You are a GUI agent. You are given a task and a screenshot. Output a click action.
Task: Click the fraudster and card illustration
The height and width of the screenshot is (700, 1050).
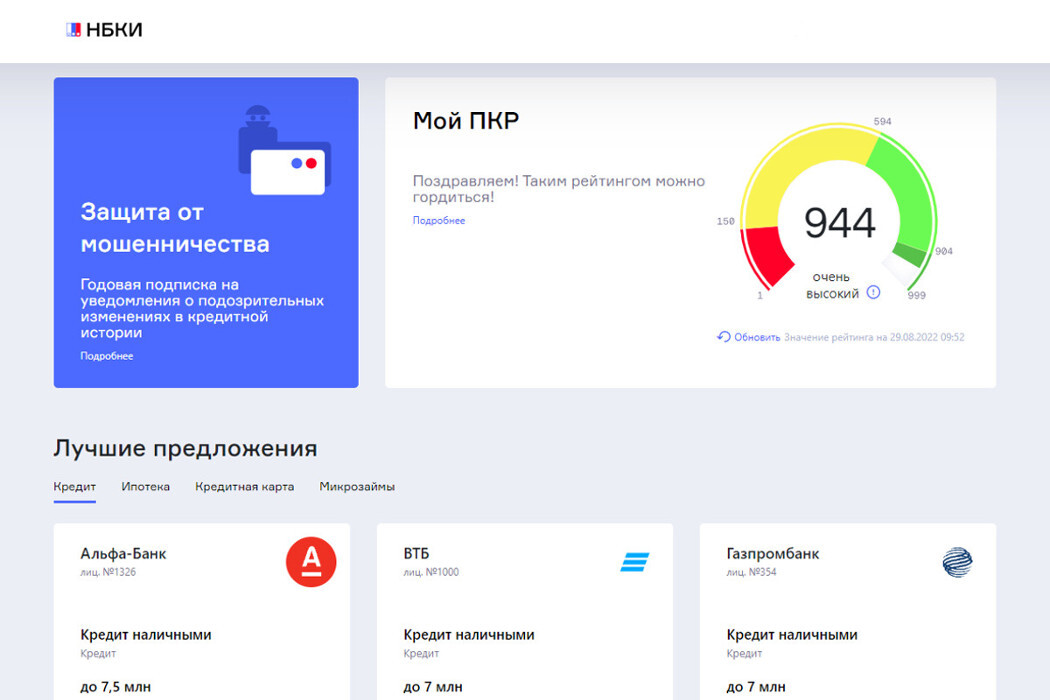pyautogui.click(x=285, y=150)
